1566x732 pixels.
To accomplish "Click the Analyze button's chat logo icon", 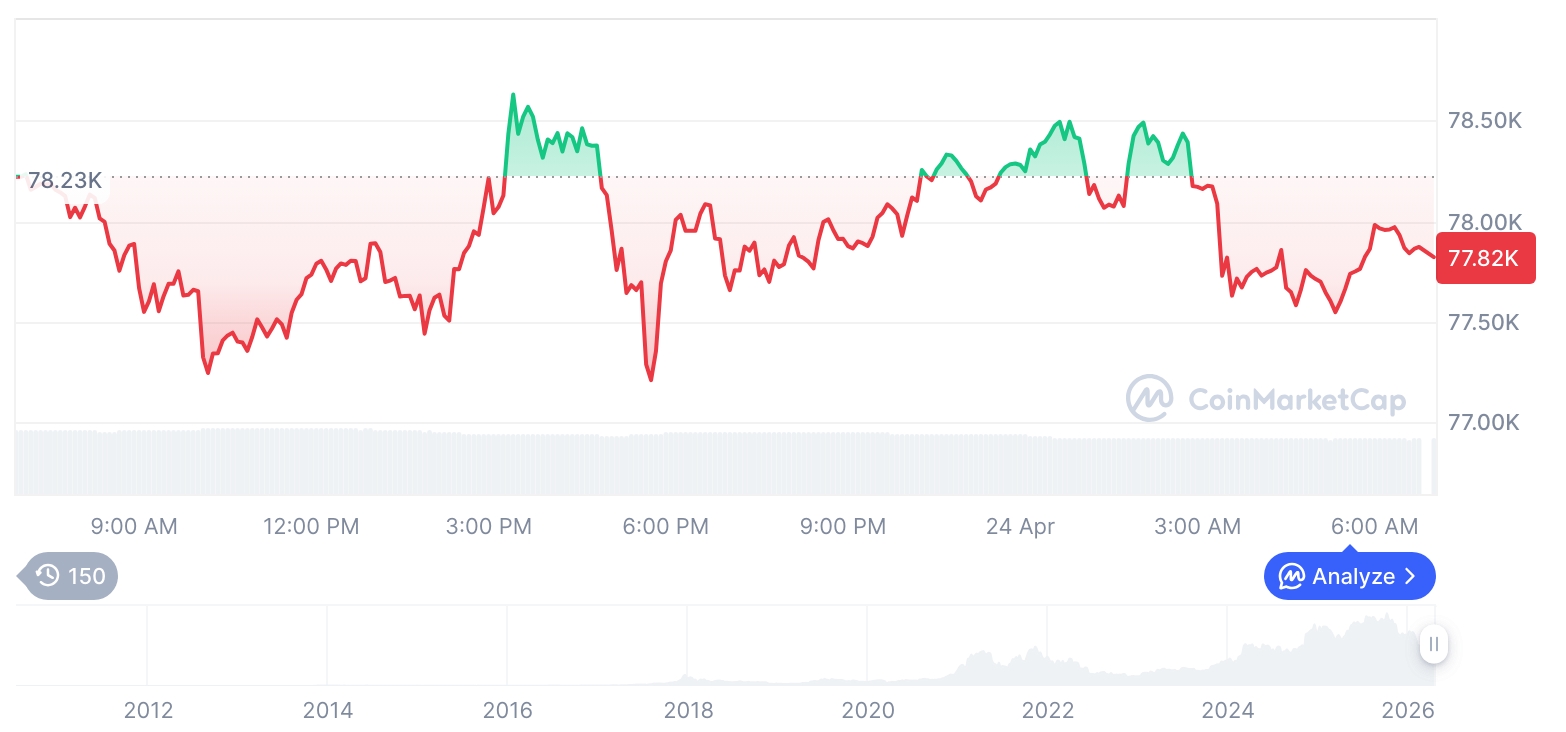I will [x=1292, y=576].
